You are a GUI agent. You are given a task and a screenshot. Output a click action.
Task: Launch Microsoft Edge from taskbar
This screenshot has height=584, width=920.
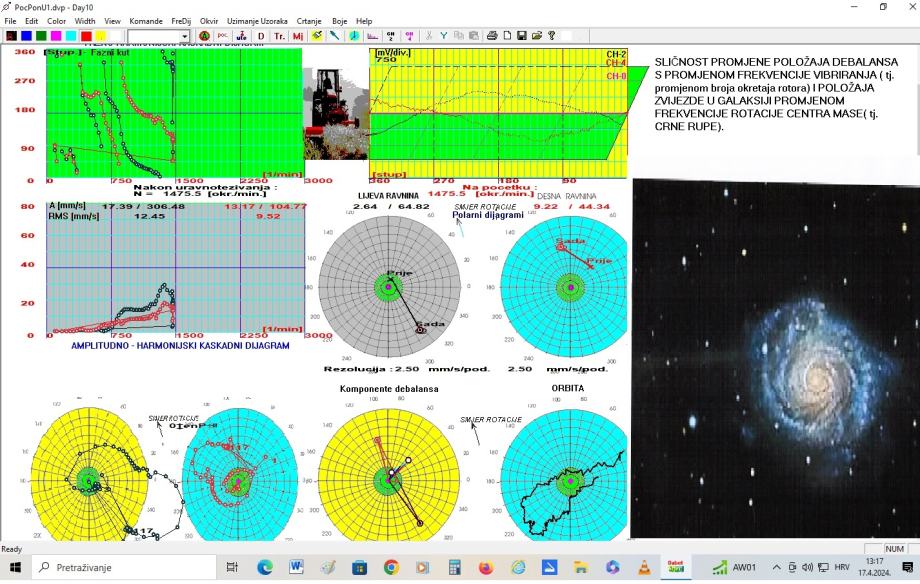click(x=265, y=568)
